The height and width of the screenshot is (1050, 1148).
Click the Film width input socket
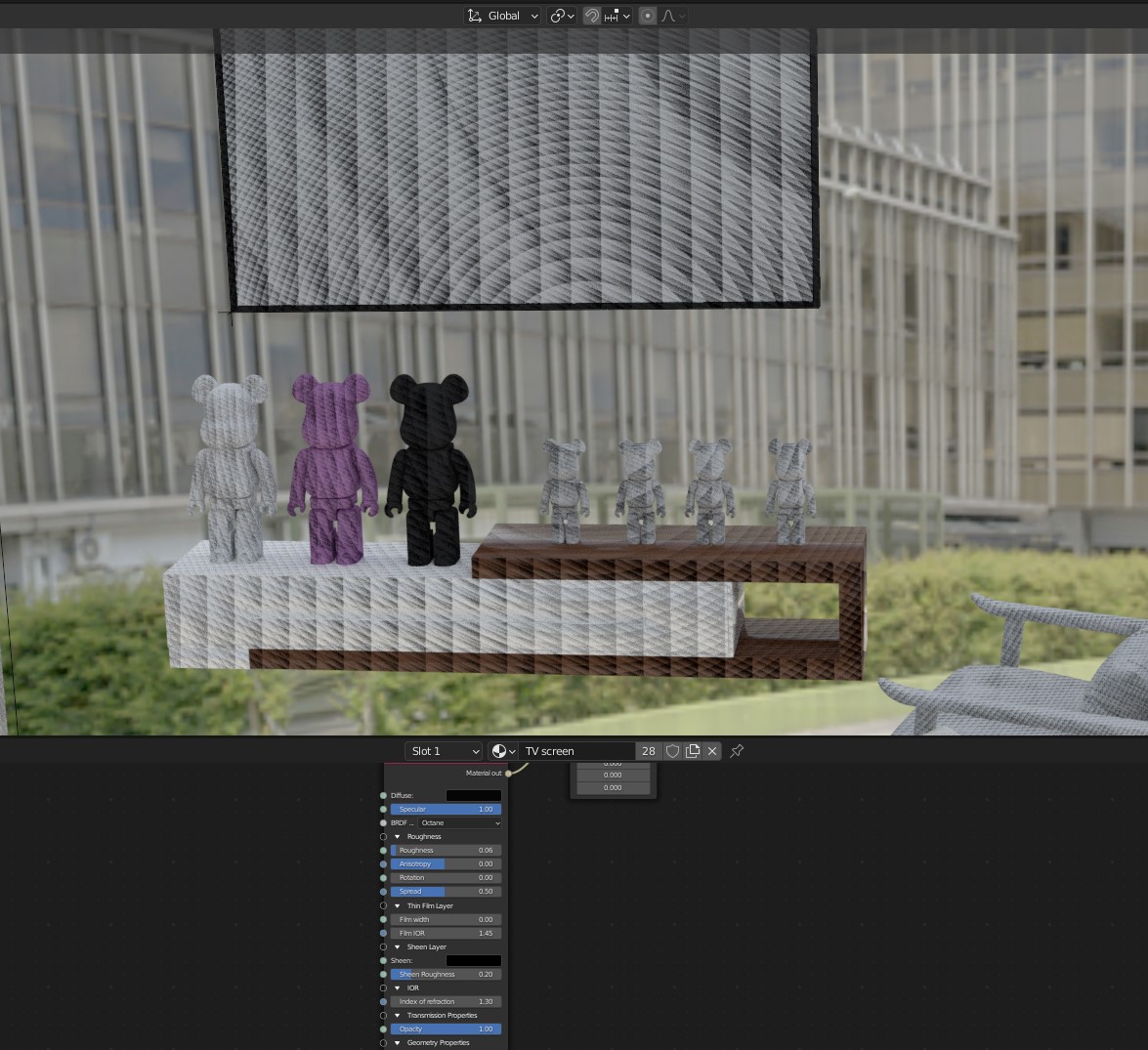[384, 920]
